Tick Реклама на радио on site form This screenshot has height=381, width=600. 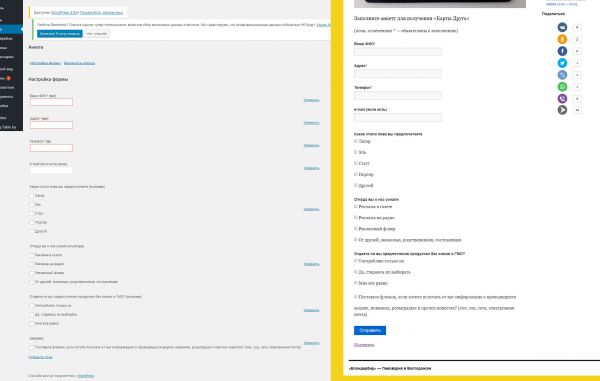point(356,218)
